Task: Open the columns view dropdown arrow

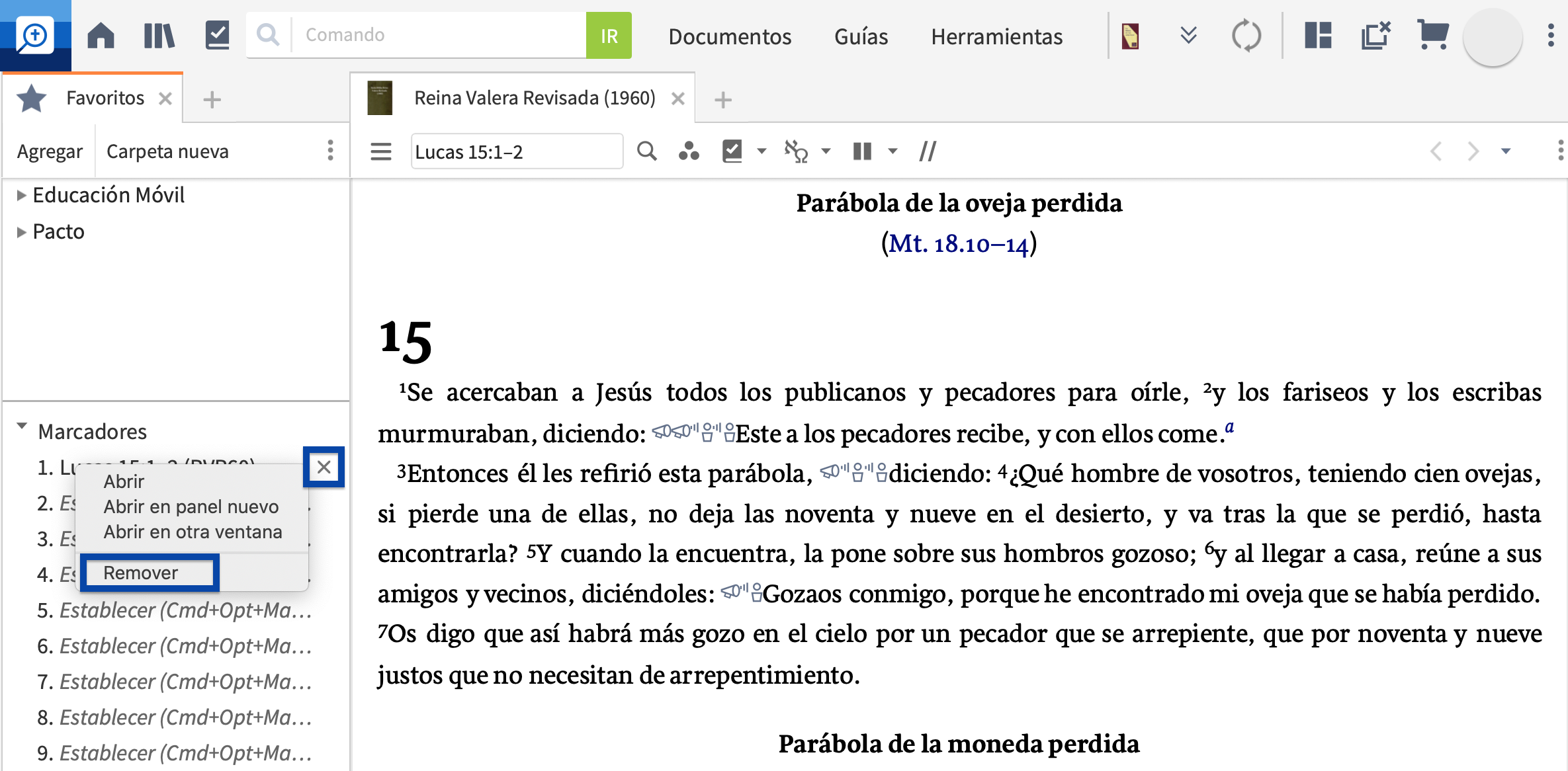Action: (893, 151)
